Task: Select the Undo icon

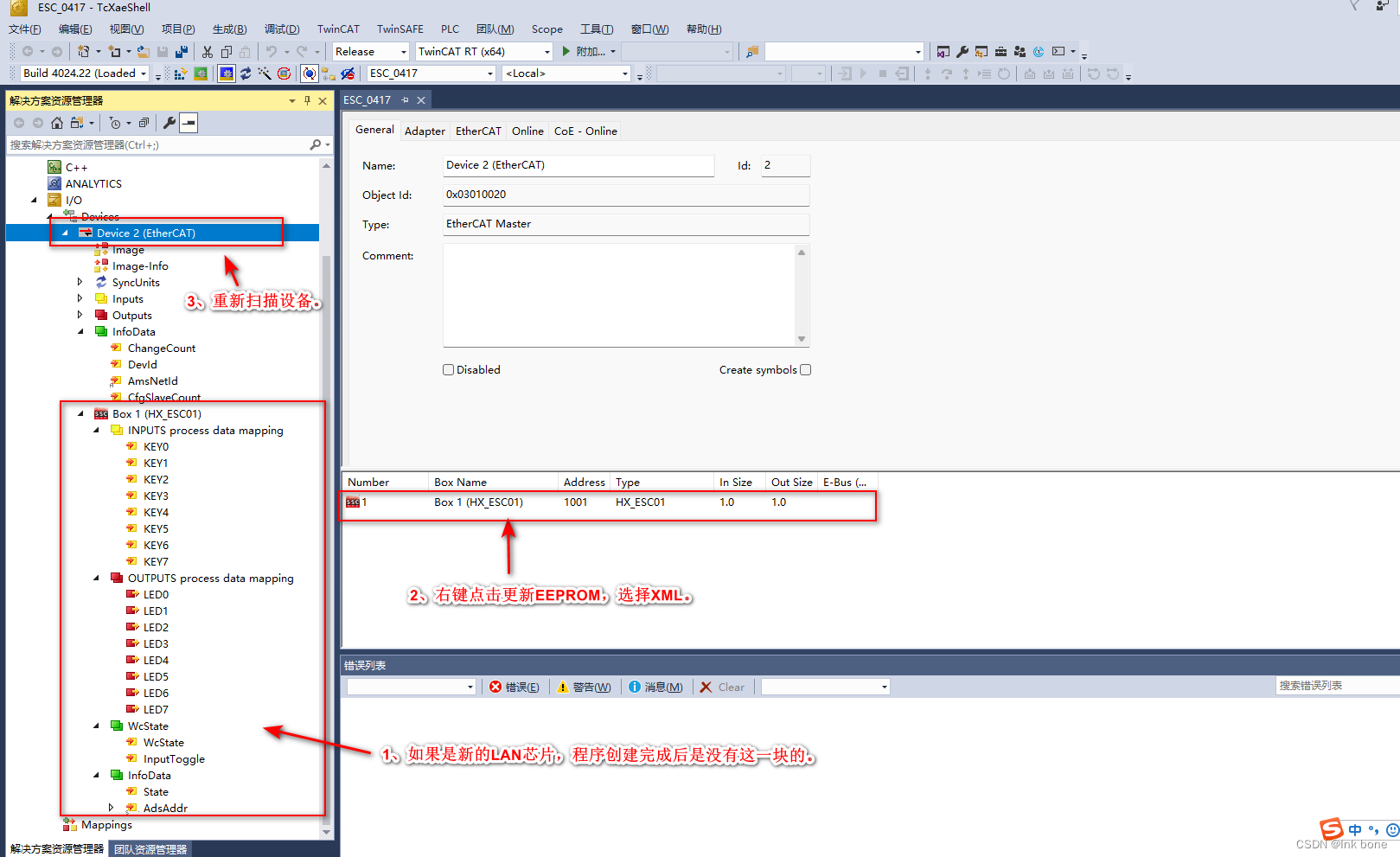Action: click(x=272, y=51)
